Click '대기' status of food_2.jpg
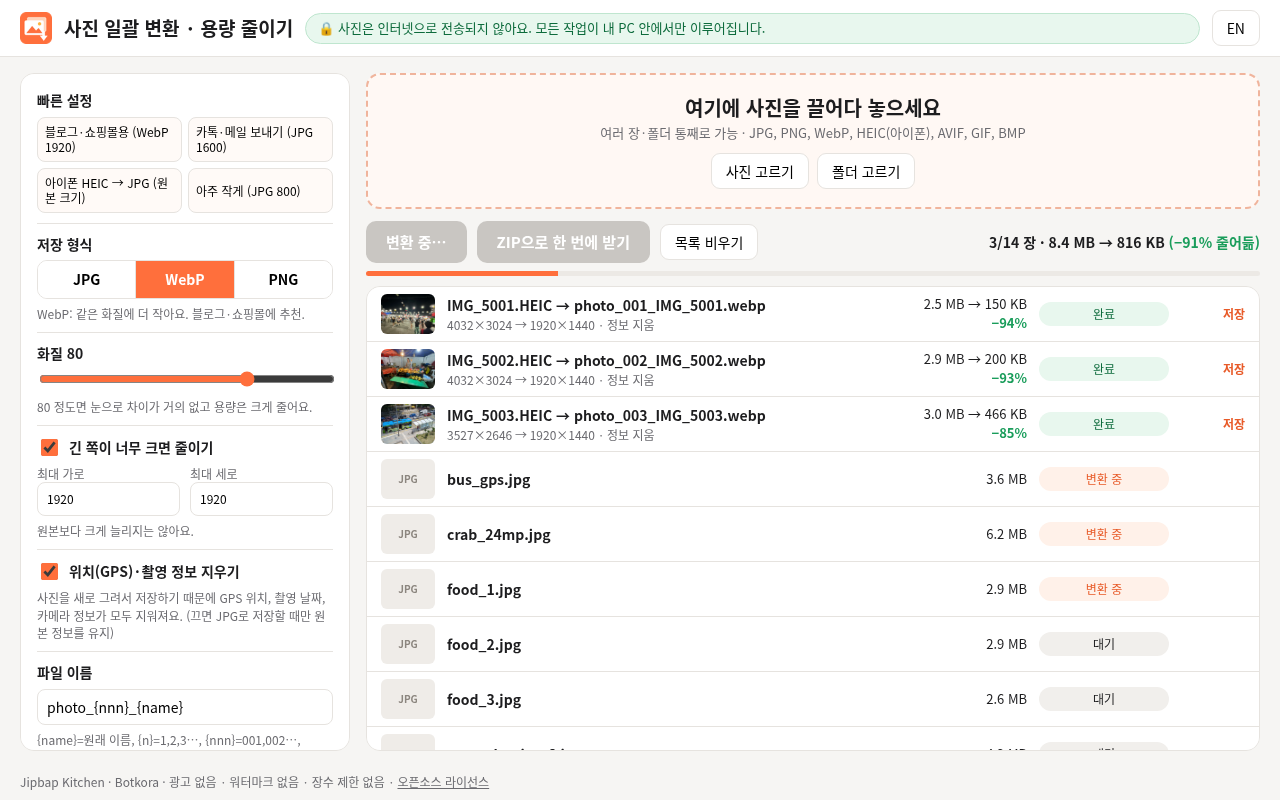This screenshot has height=800, width=1280. click(1104, 644)
